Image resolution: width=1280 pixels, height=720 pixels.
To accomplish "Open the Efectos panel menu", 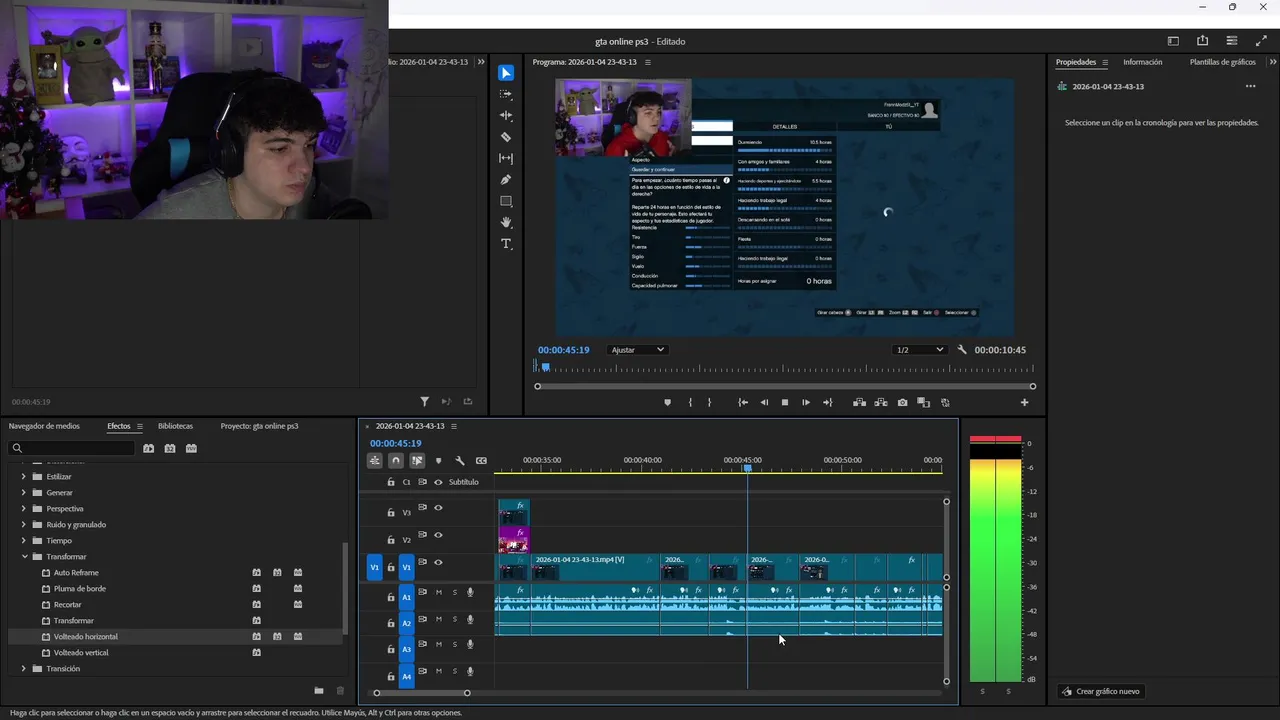I will [140, 427].
